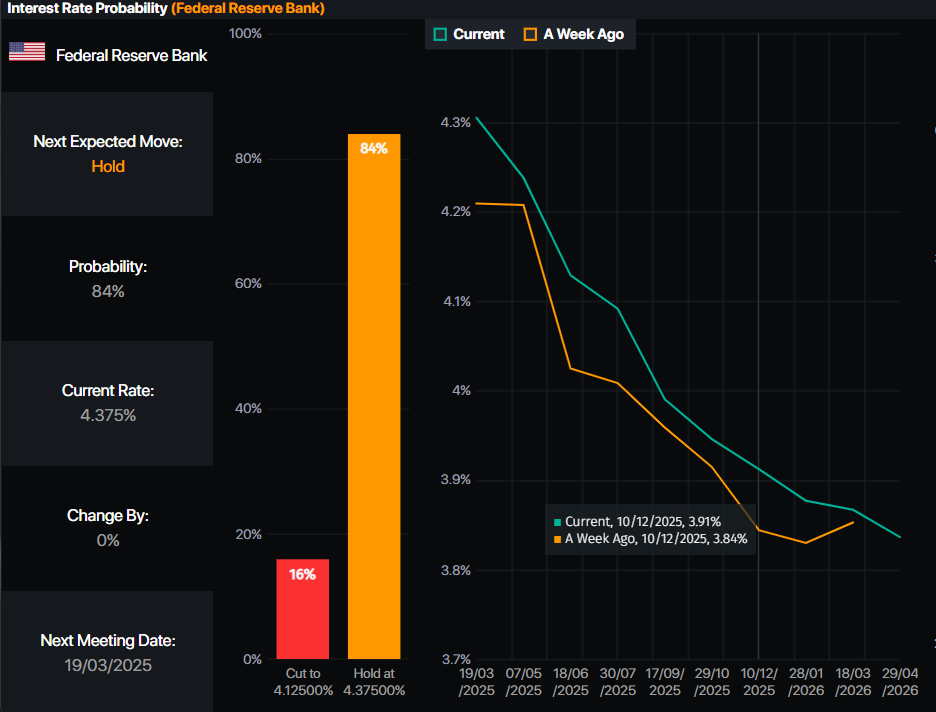
Task: Select the 18/06/2025 x-axis date
Action: [x=571, y=682]
